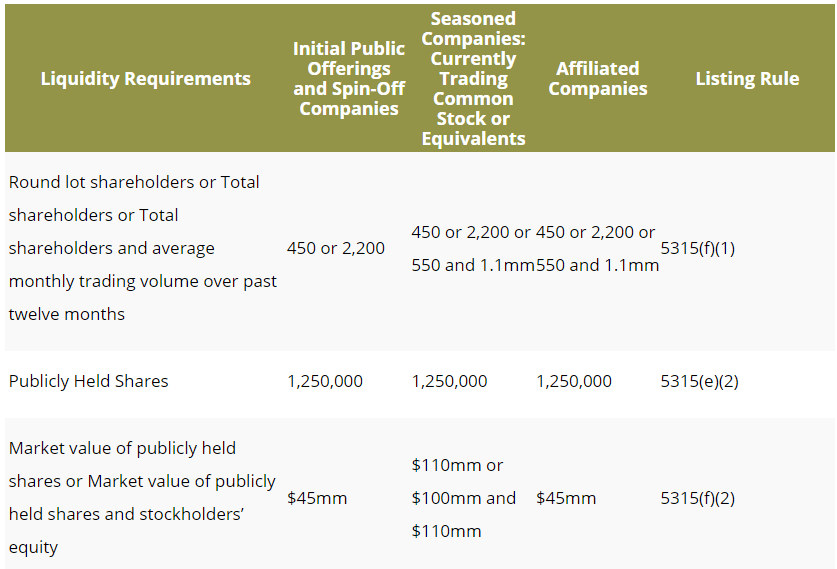This screenshot has width=837, height=569.
Task: Select the Publicly Held Shares row label
Action: coord(88,381)
